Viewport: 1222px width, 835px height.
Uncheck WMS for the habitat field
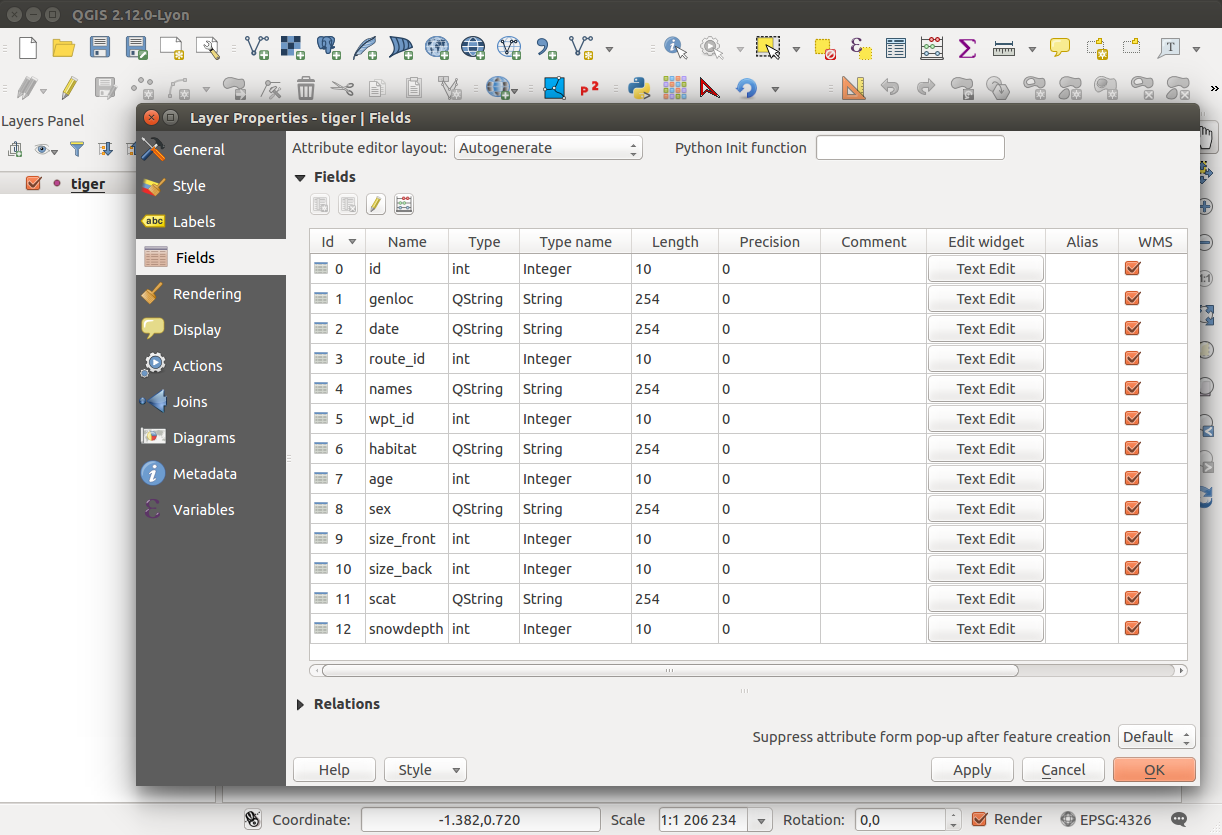tap(1132, 448)
